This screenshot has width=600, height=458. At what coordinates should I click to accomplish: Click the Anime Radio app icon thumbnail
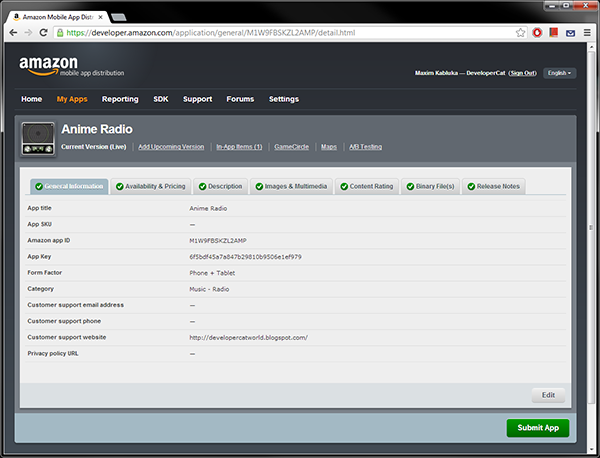38,139
